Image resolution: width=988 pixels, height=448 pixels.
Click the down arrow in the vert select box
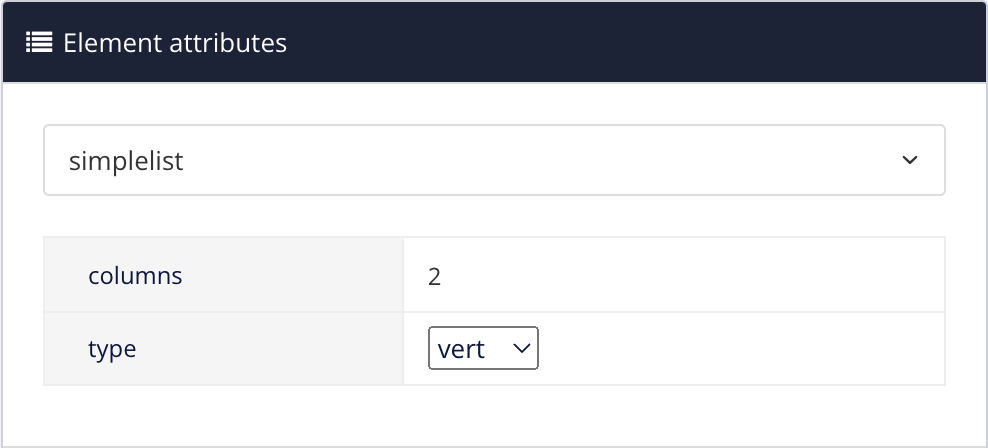point(520,348)
